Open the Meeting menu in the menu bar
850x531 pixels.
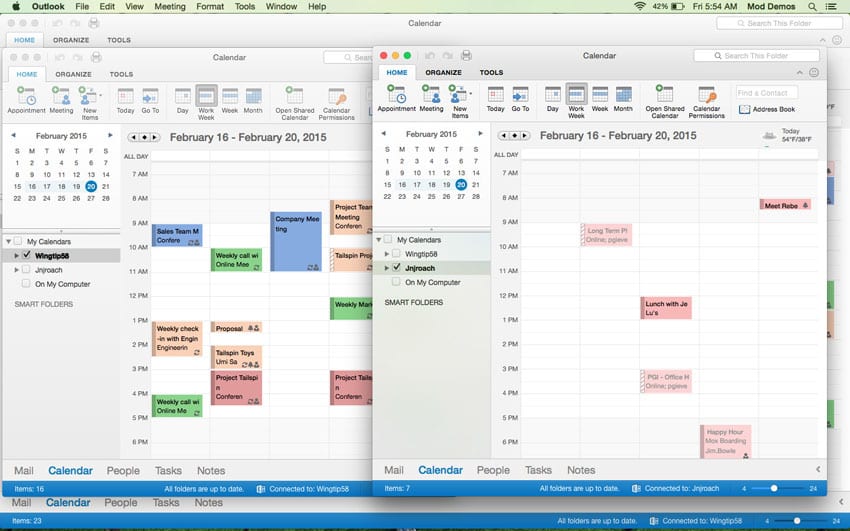pyautogui.click(x=169, y=6)
